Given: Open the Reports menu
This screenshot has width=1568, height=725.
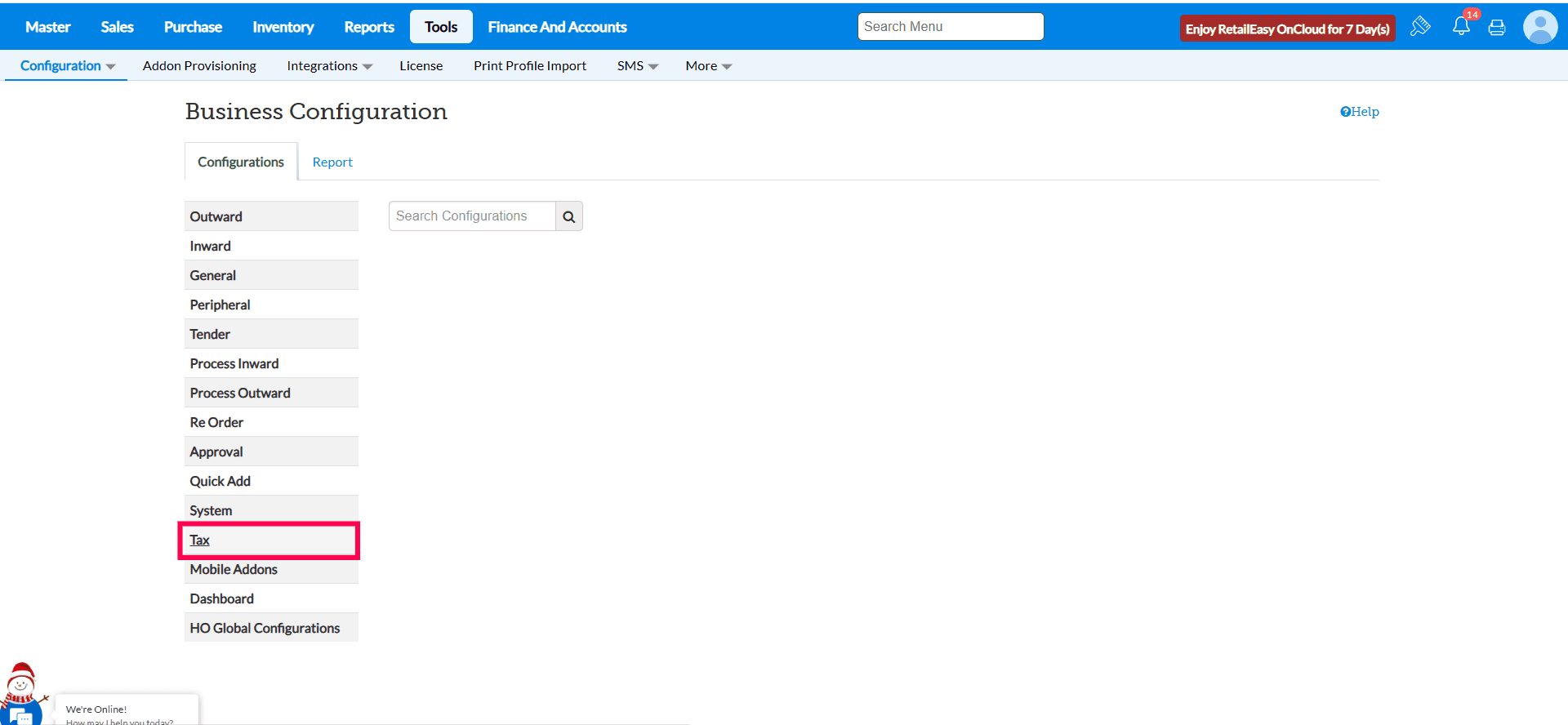Looking at the screenshot, I should (x=369, y=27).
